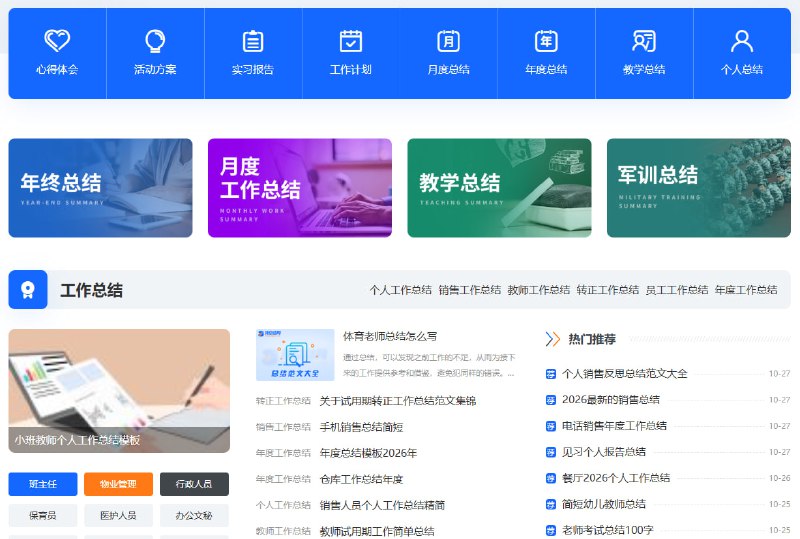The height and width of the screenshot is (539, 800).
Task: Click the 月 icon above 月度总结
Action: 448,41
